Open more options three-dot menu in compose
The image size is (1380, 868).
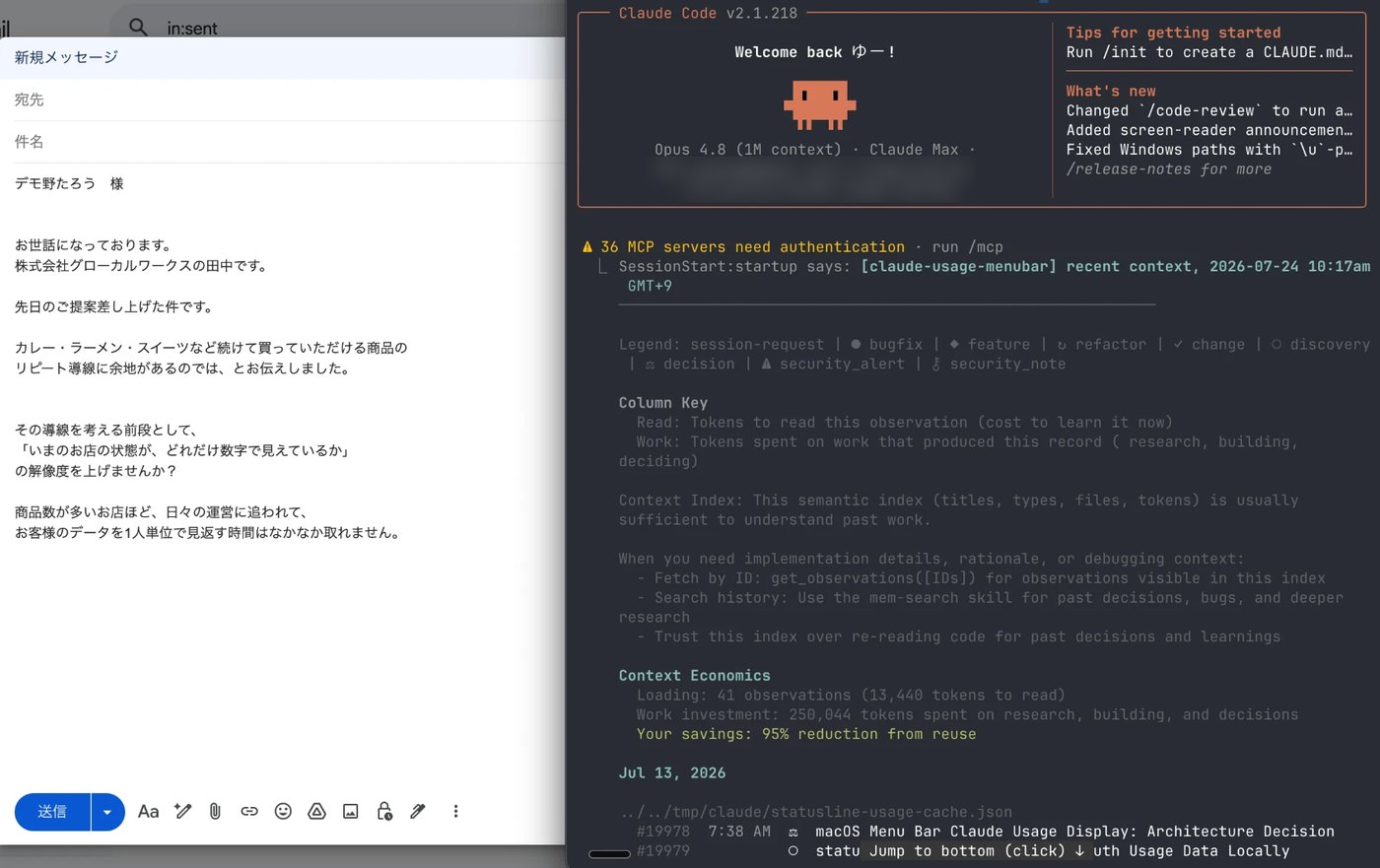pyautogui.click(x=455, y=812)
